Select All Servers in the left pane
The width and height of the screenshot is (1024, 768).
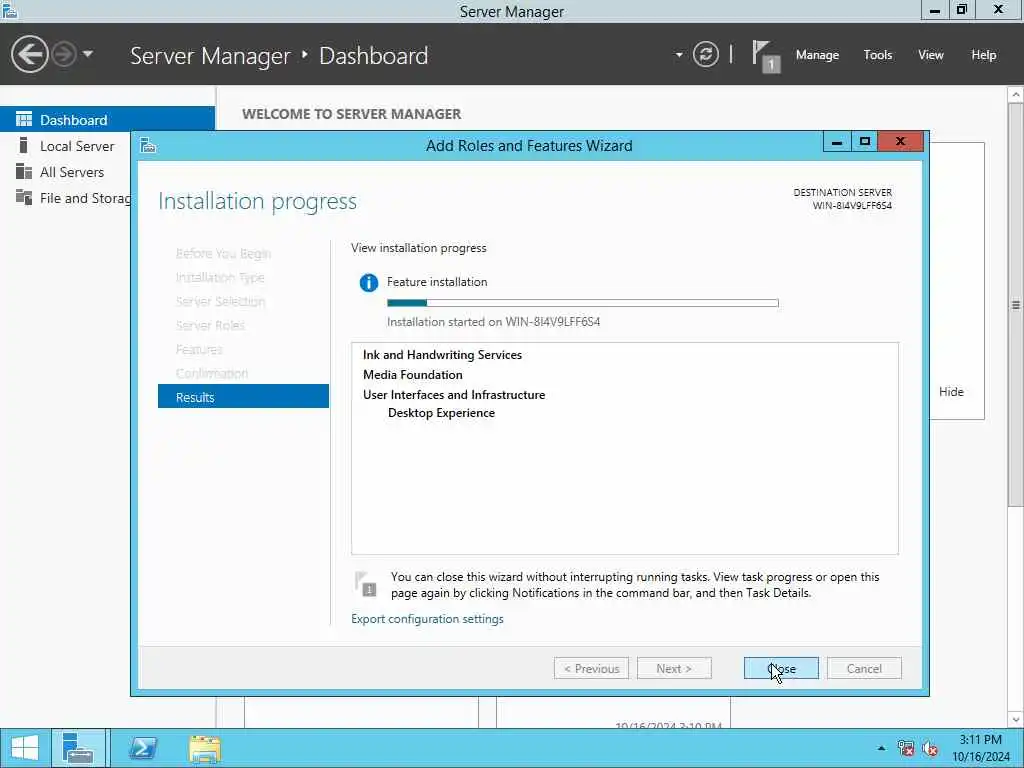(72, 172)
